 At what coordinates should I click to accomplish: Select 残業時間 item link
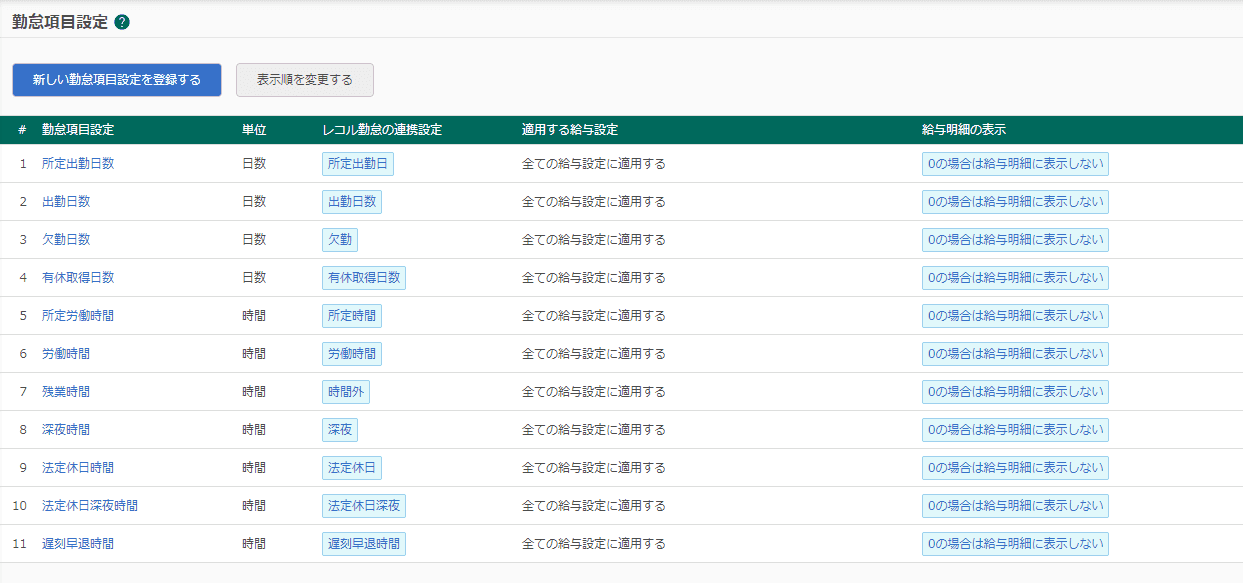(66, 392)
